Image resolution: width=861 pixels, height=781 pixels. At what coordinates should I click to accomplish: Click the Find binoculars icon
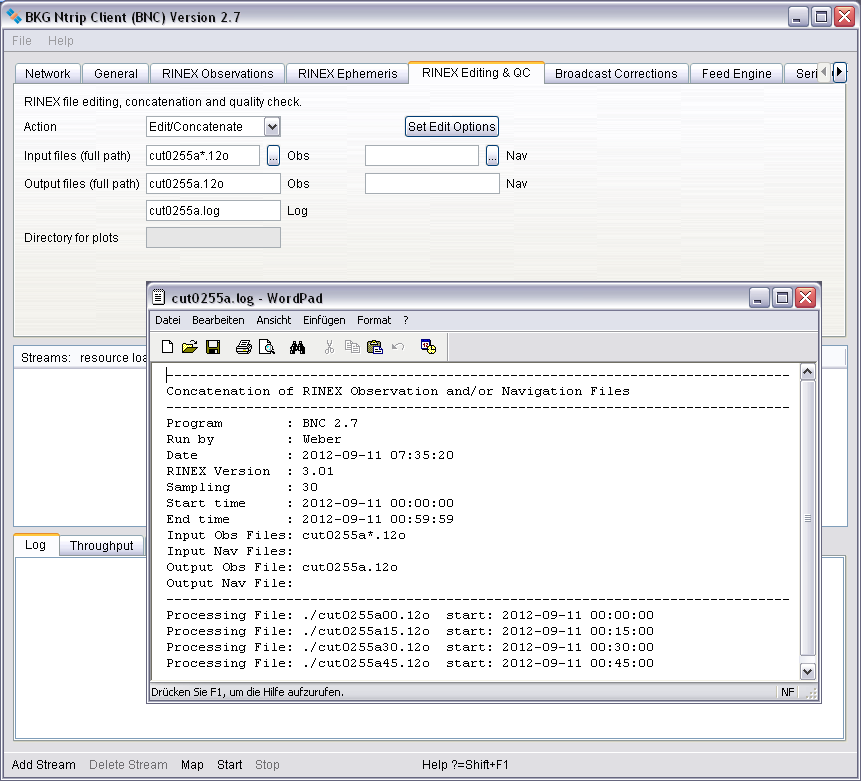tap(297, 347)
